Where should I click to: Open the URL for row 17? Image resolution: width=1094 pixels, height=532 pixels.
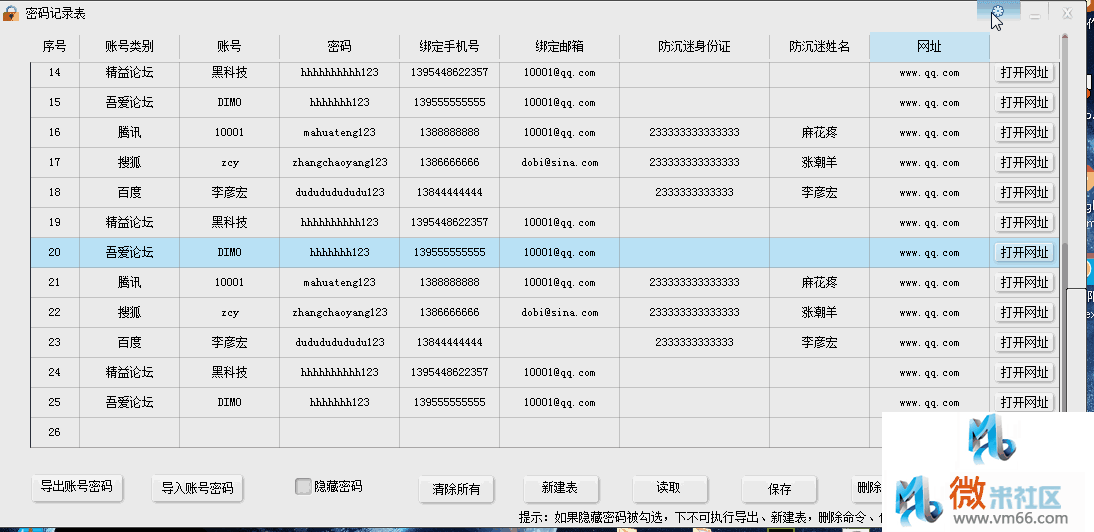tap(1024, 162)
